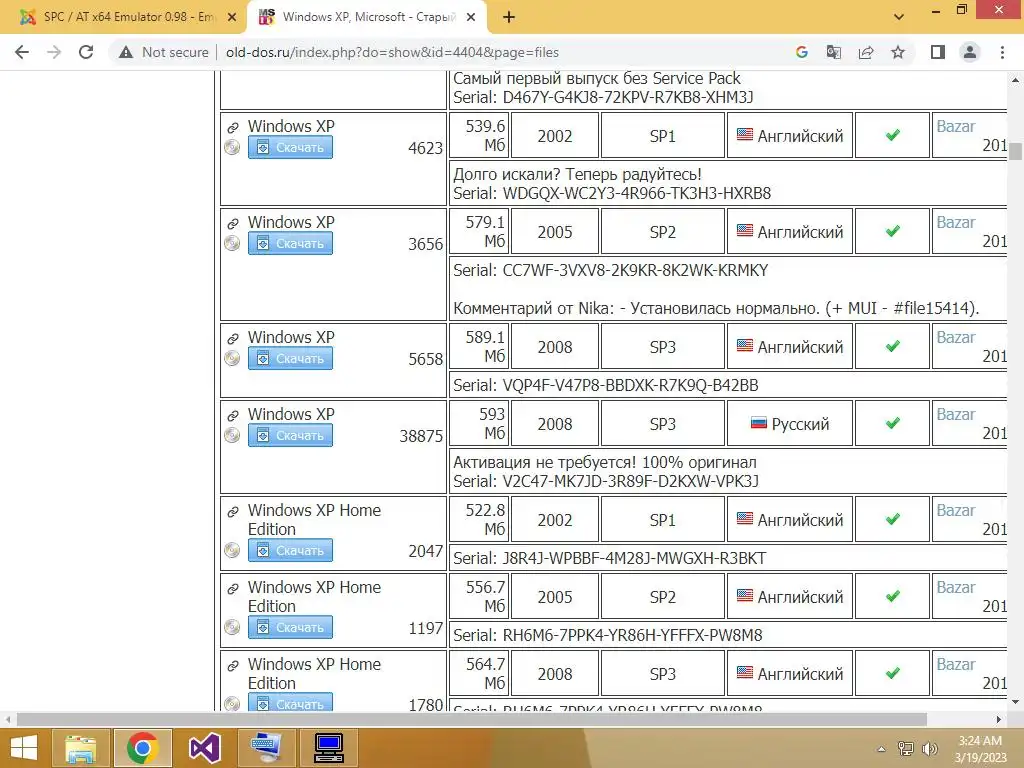This screenshot has height=768, width=1024.
Task: Open a new browser tab
Action: pyautogui.click(x=509, y=18)
